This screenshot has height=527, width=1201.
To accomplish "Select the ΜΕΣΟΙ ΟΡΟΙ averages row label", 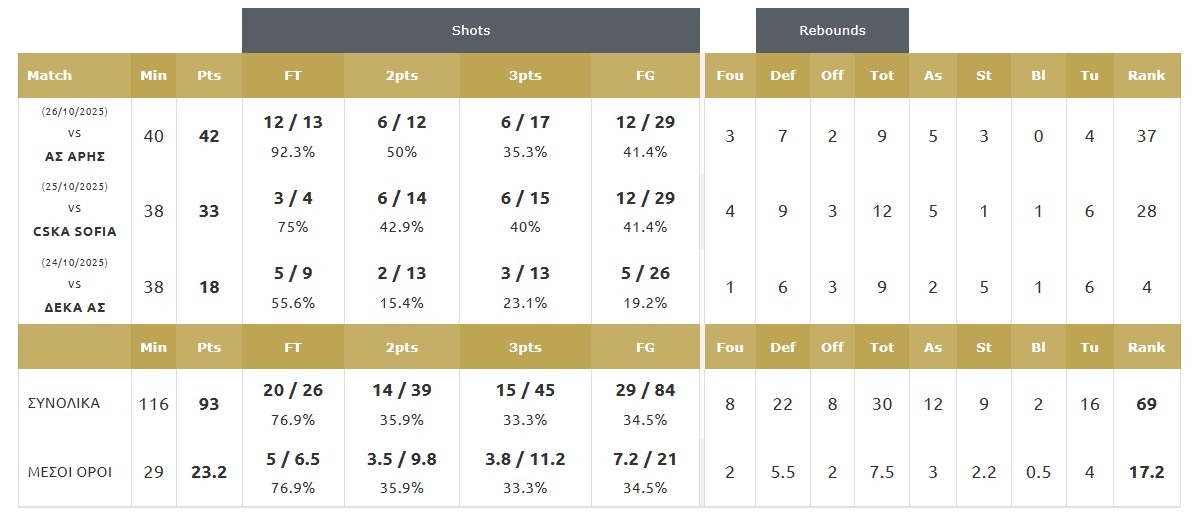I will click(x=69, y=471).
